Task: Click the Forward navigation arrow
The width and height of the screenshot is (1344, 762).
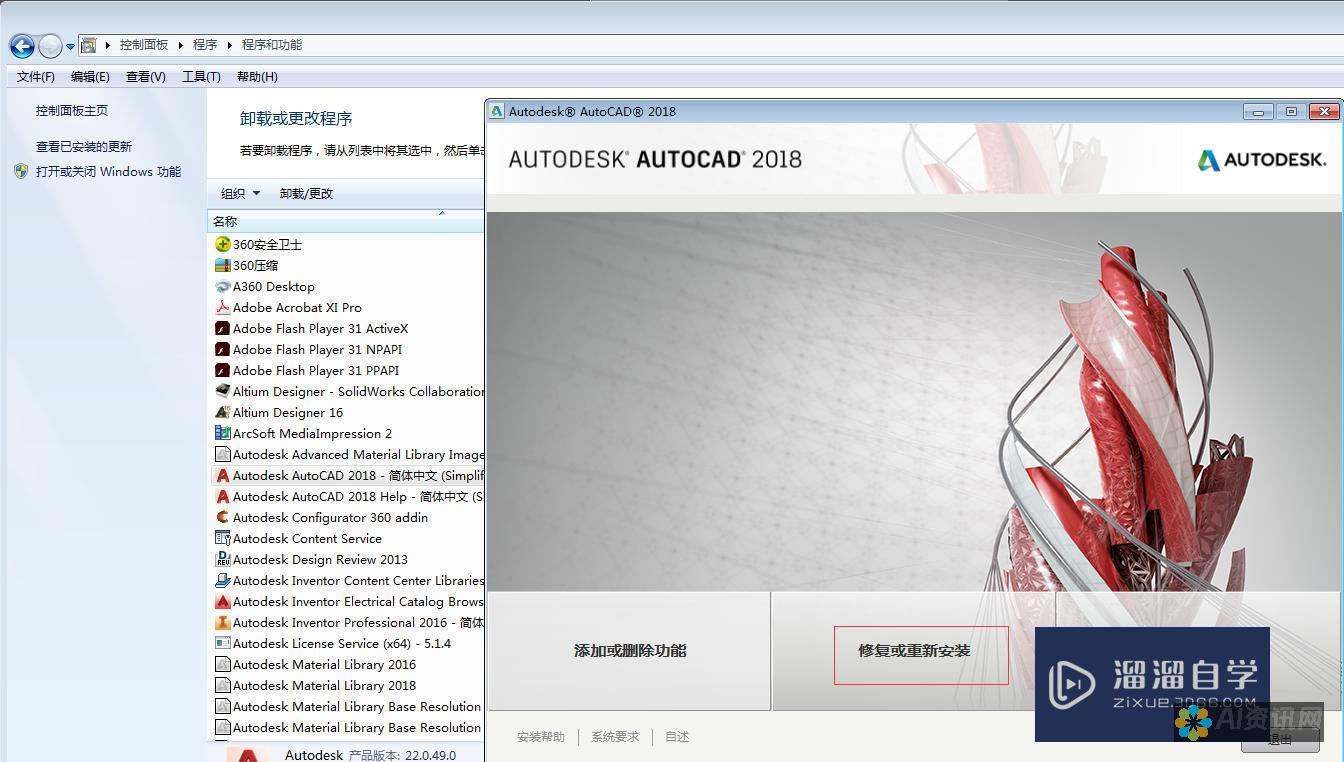Action: [x=50, y=46]
